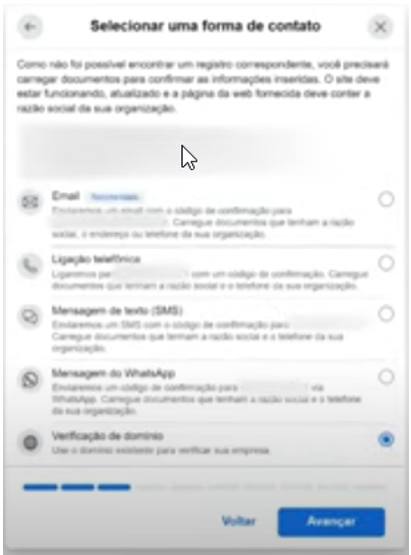This screenshot has width=411, height=555.
Task: Click the domain verification globe icon
Action: tap(30, 442)
